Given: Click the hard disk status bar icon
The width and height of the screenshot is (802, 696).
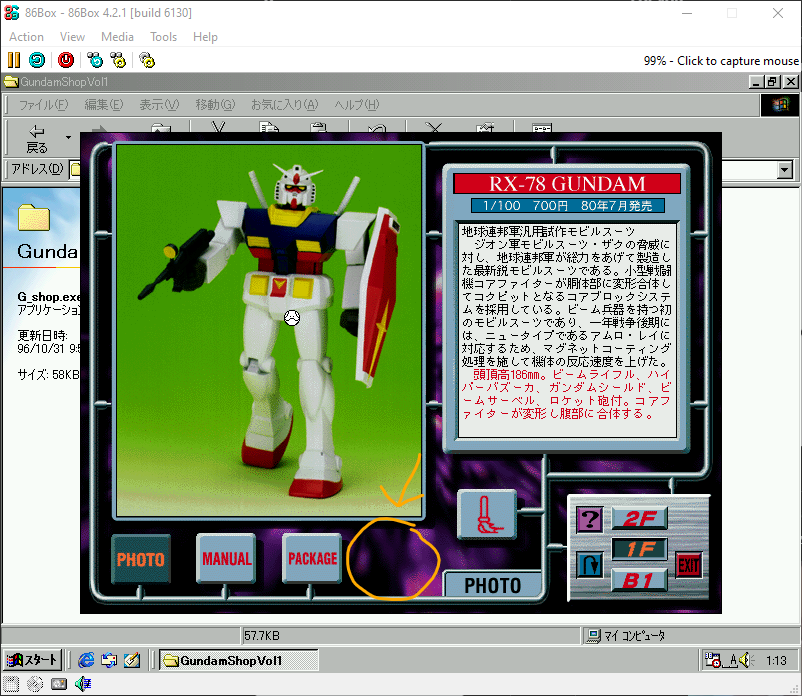Looking at the screenshot, I should 59,684.
